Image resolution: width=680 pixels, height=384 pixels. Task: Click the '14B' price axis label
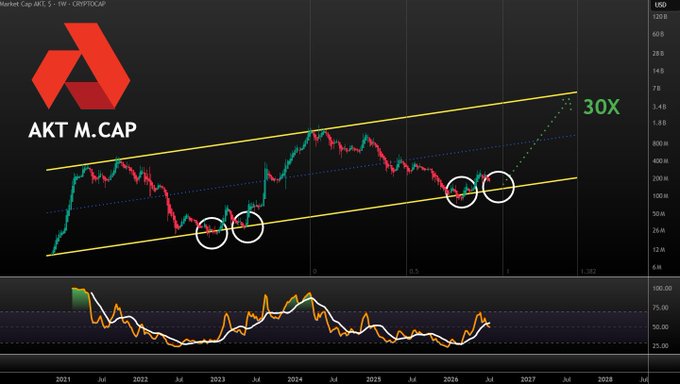click(658, 71)
